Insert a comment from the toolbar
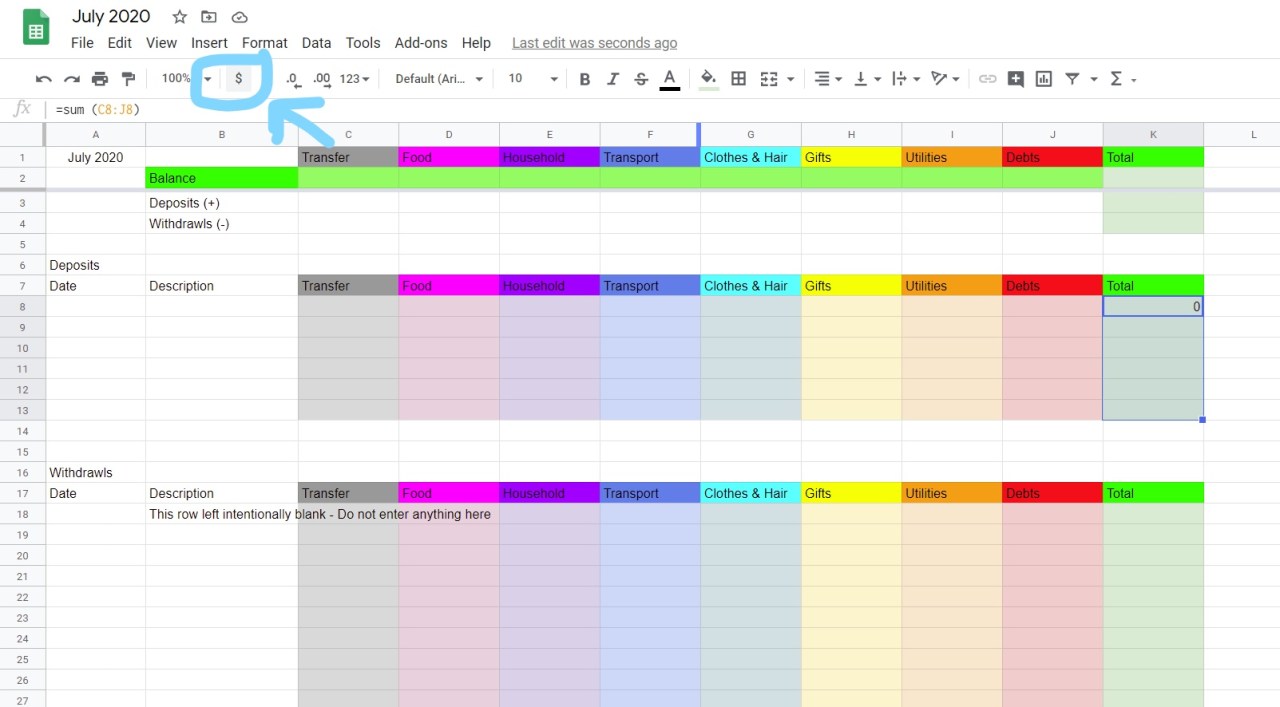 [x=1016, y=78]
